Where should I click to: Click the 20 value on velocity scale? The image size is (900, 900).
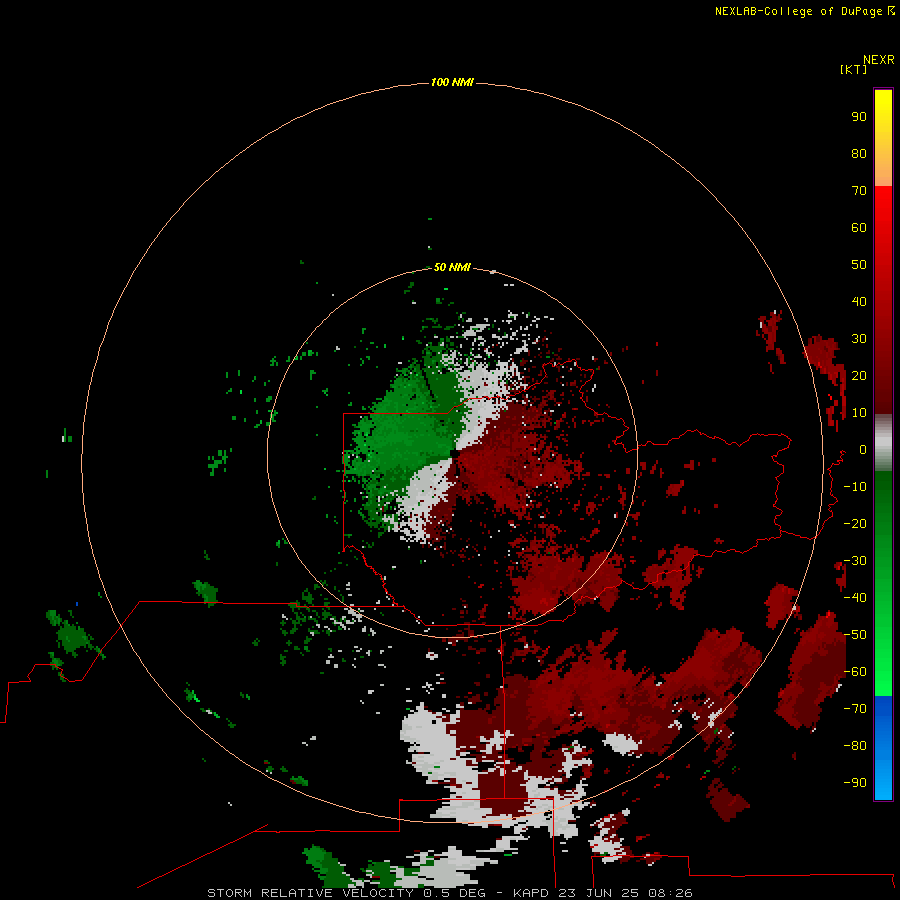859,375
